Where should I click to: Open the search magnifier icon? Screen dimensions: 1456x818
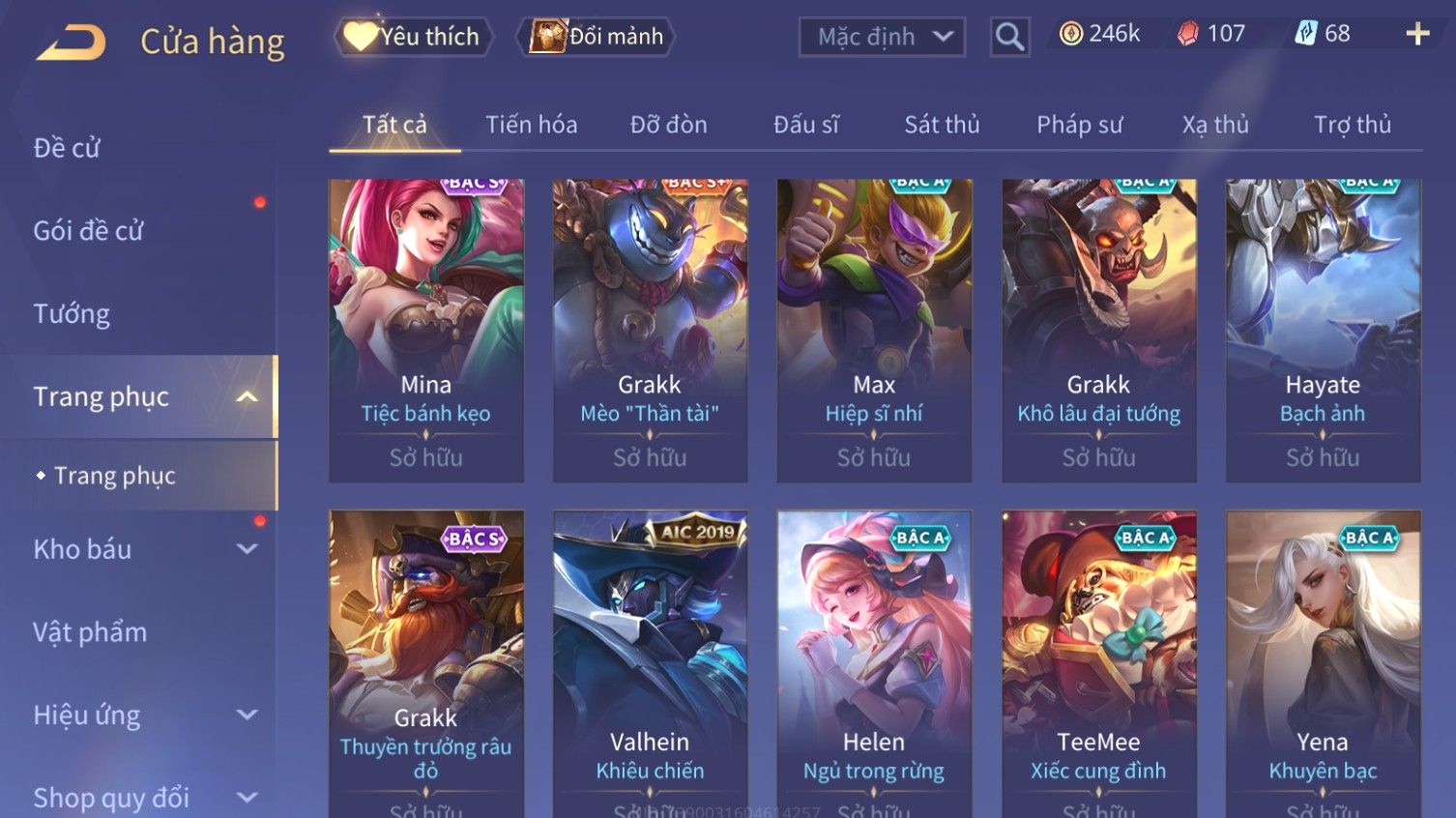[1009, 37]
